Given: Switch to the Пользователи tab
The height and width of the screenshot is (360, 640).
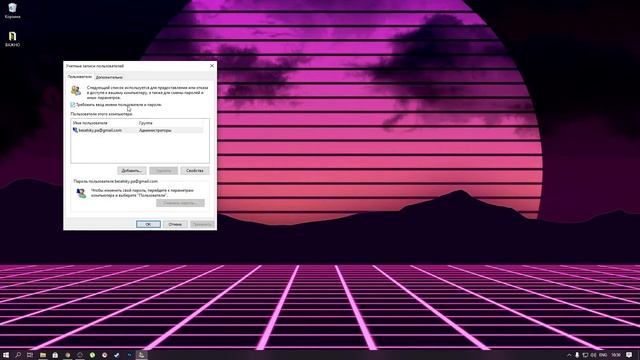Looking at the screenshot, I should (80, 77).
